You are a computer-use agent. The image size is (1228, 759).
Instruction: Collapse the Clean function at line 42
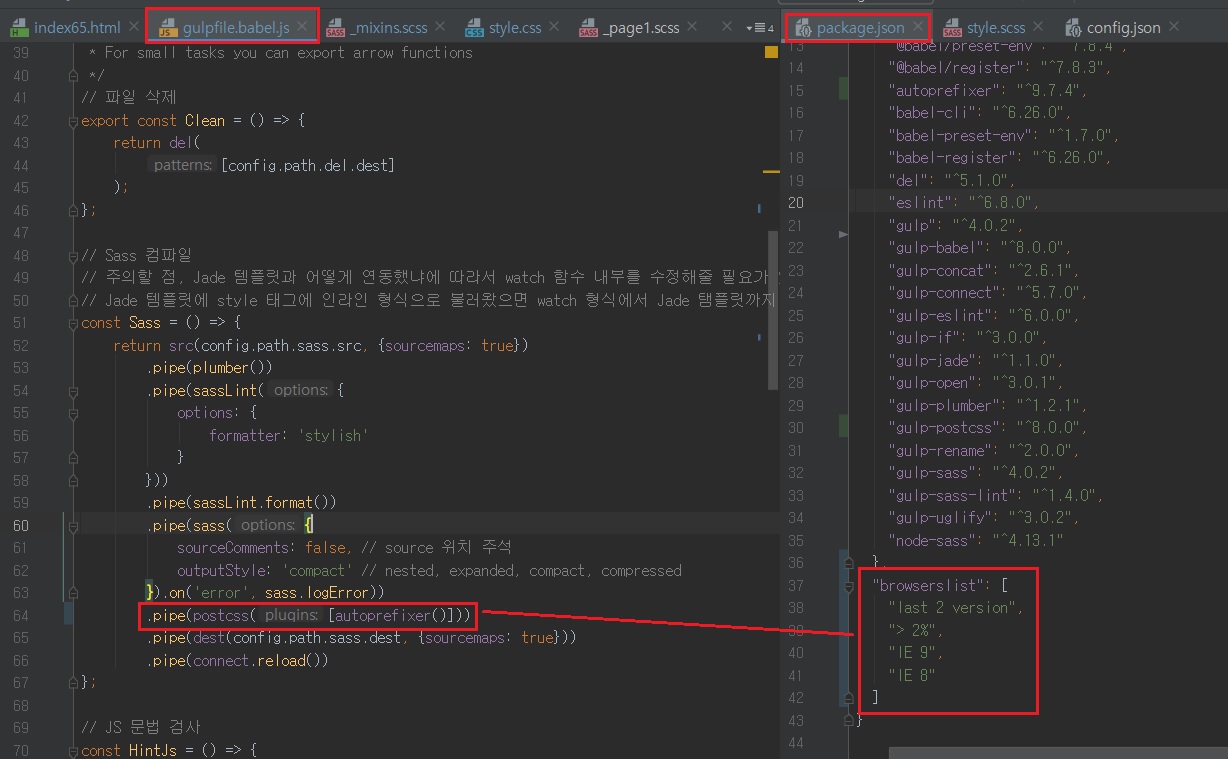tap(72, 121)
